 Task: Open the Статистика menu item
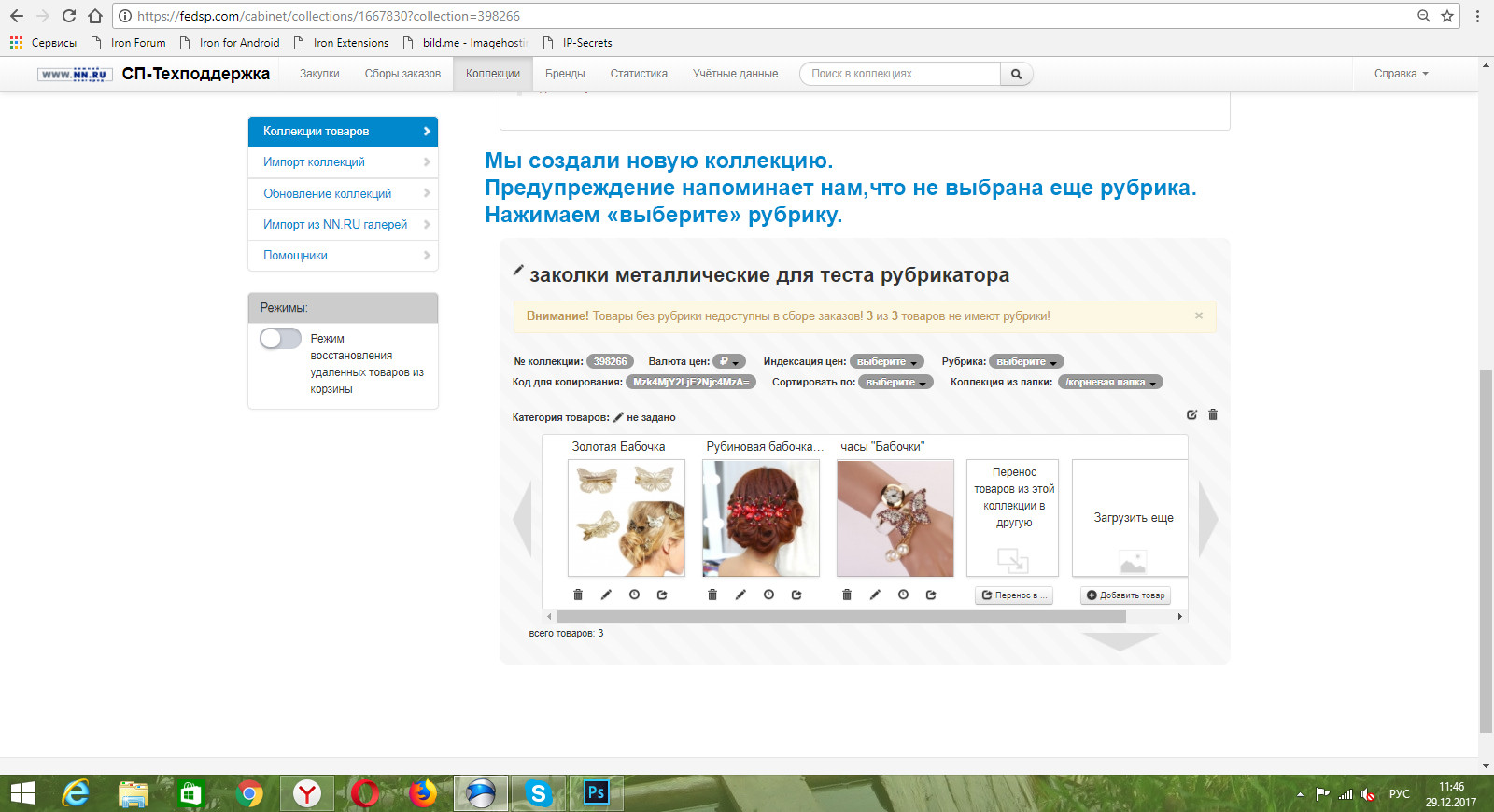[639, 74]
